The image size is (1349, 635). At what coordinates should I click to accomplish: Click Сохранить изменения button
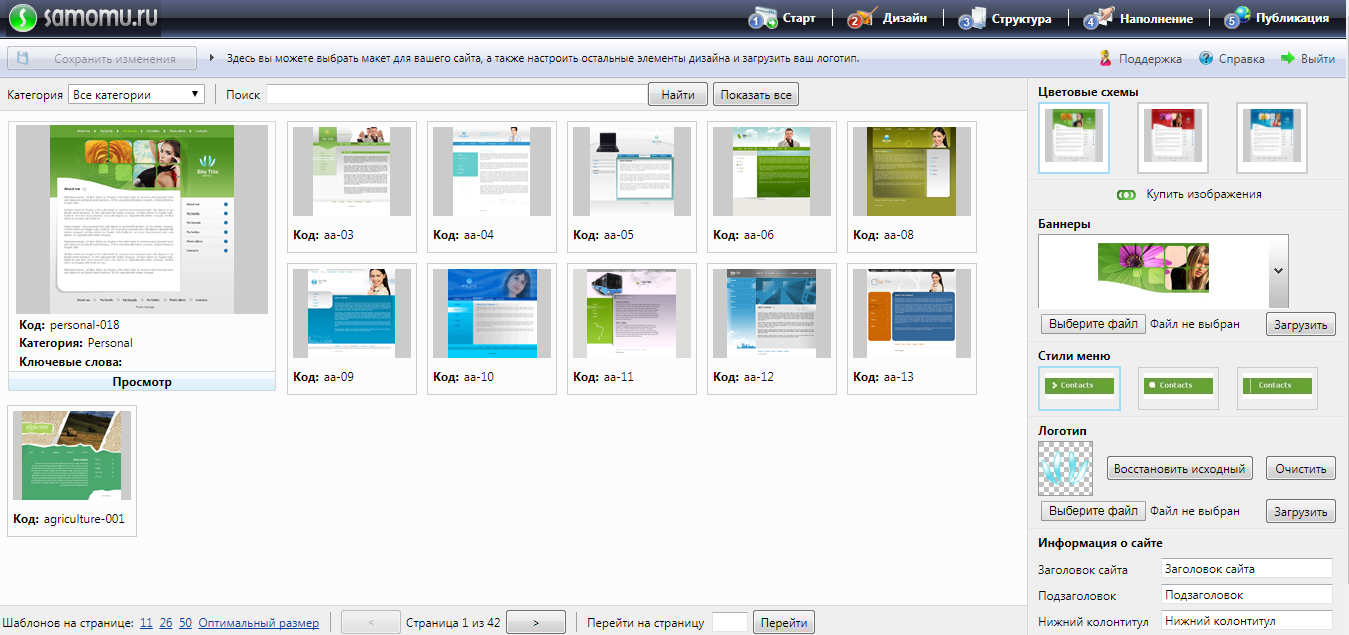[x=104, y=59]
